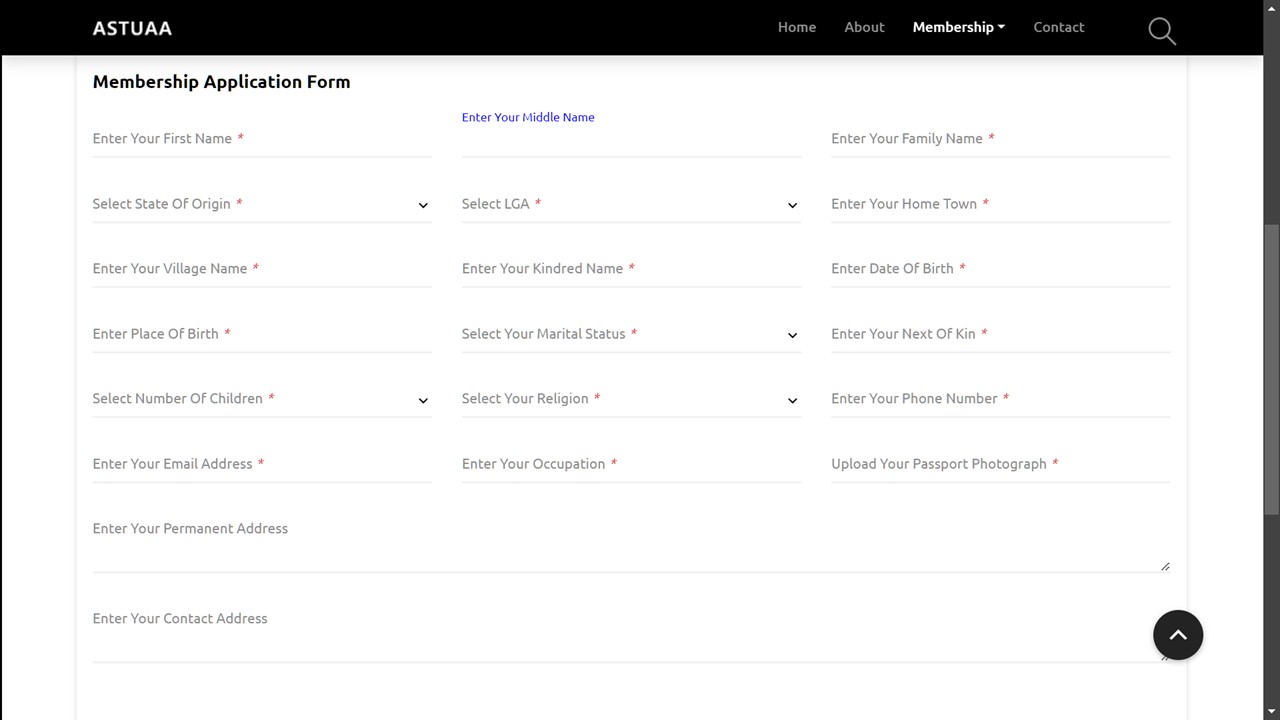The width and height of the screenshot is (1280, 720).
Task: Click the scroll-to-top arrow button
Action: coord(1178,635)
